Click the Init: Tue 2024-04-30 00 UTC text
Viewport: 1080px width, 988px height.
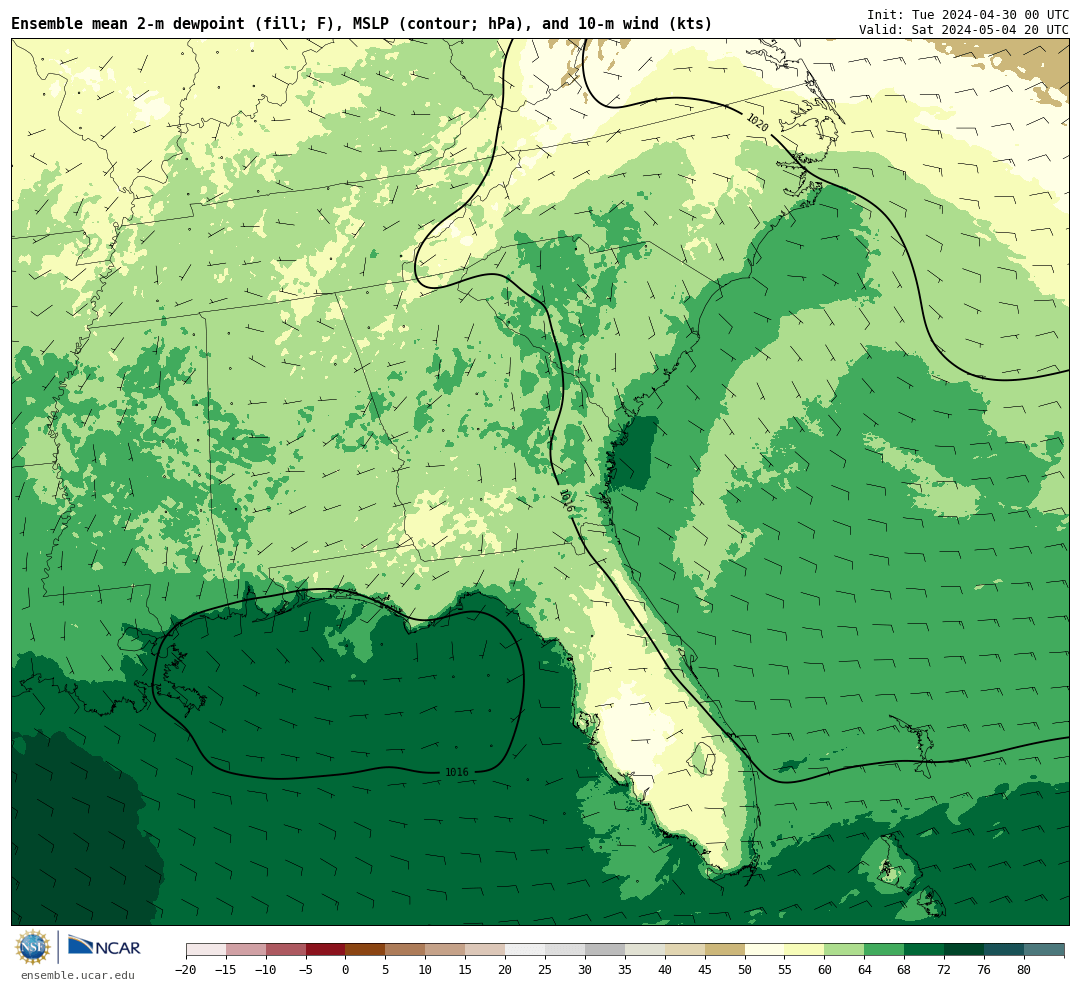pos(968,14)
